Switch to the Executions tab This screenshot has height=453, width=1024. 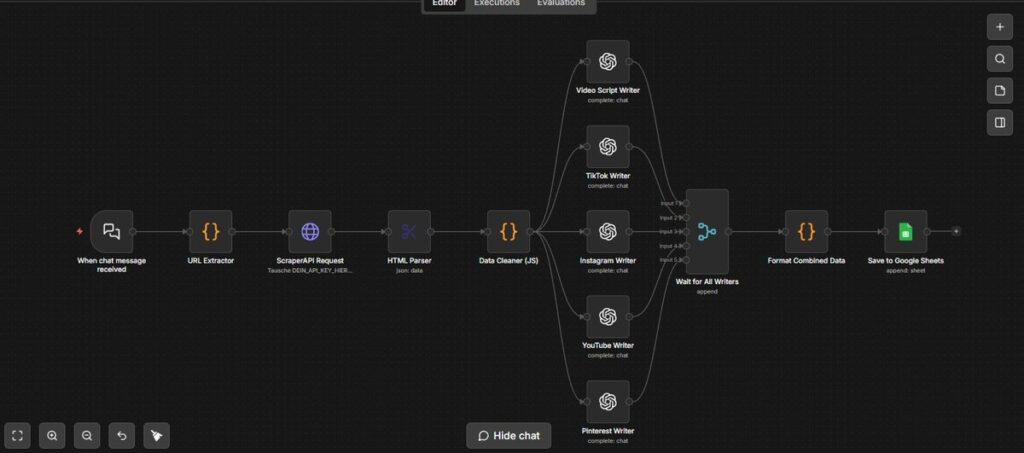point(497,3)
